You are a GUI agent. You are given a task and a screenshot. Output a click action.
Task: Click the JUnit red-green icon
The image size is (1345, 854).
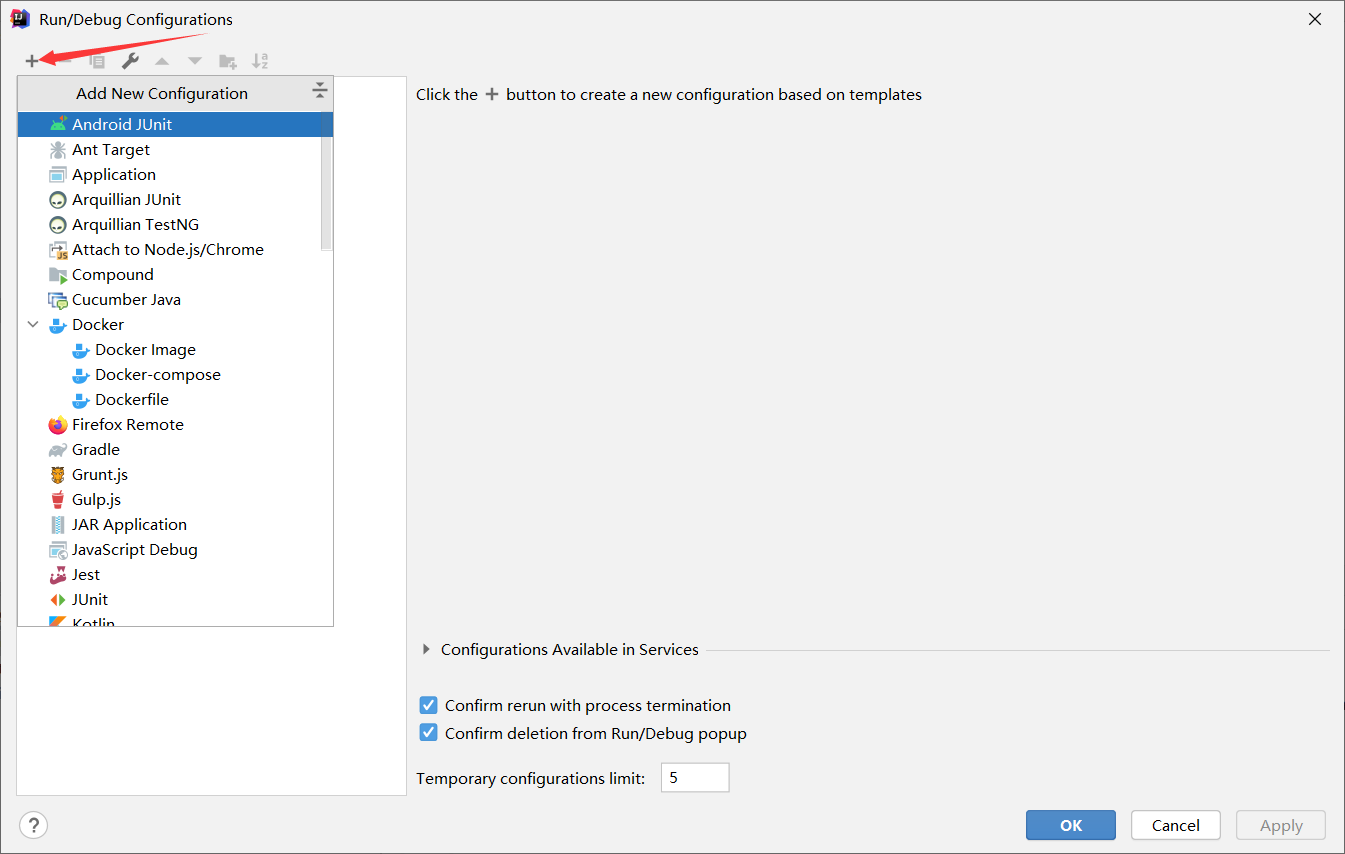(x=58, y=599)
